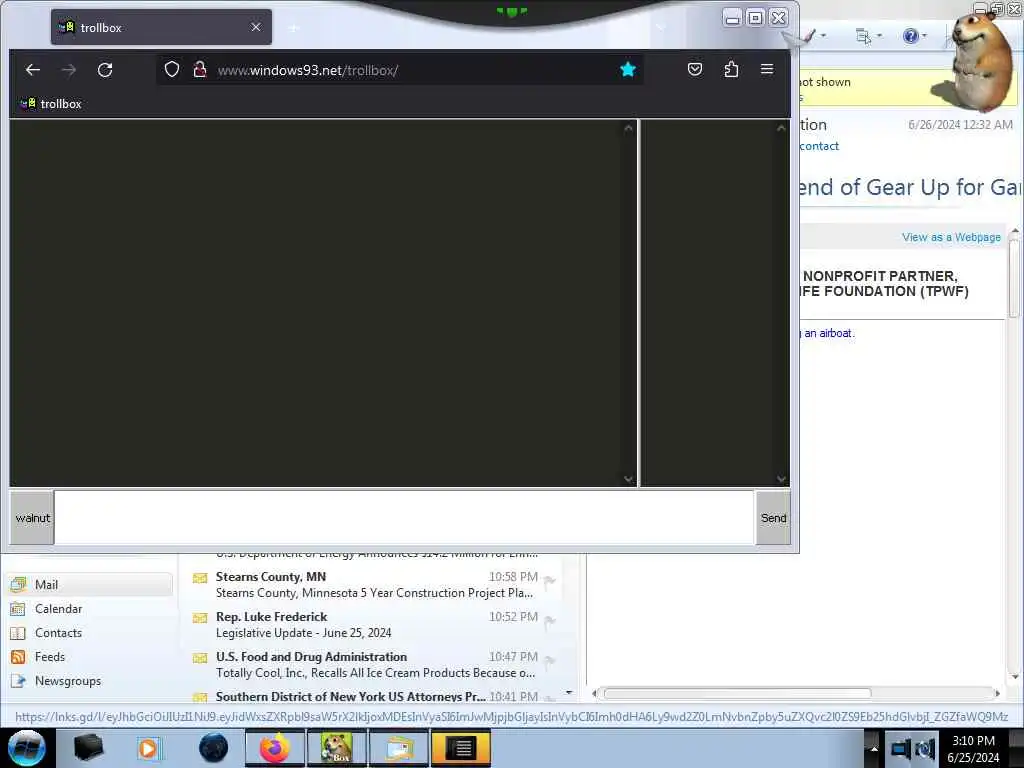
Task: Click the View as a Webpage link
Action: coord(951,237)
